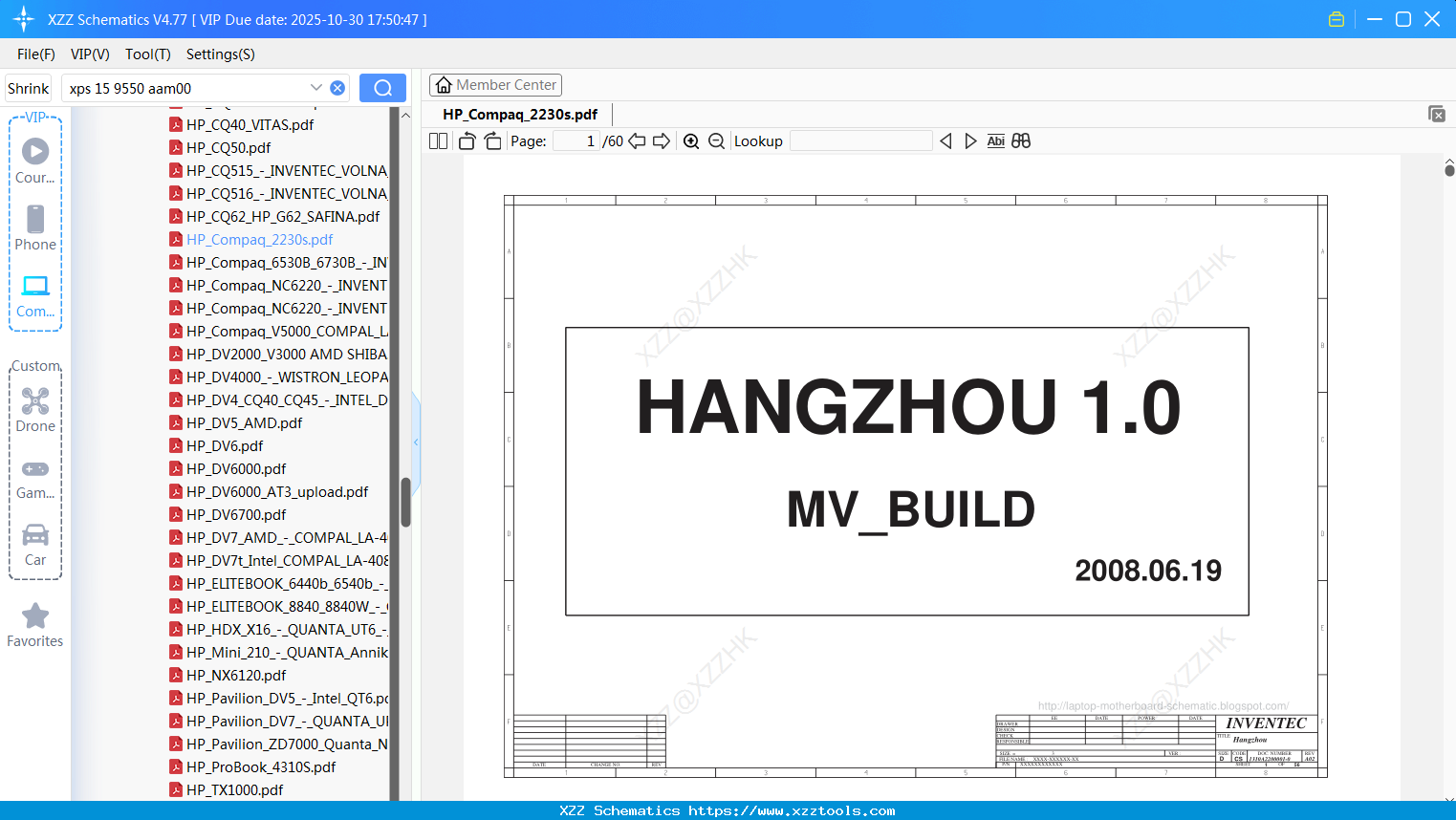This screenshot has width=1456, height=820.
Task: Rotate the page clockwise
Action: (492, 140)
